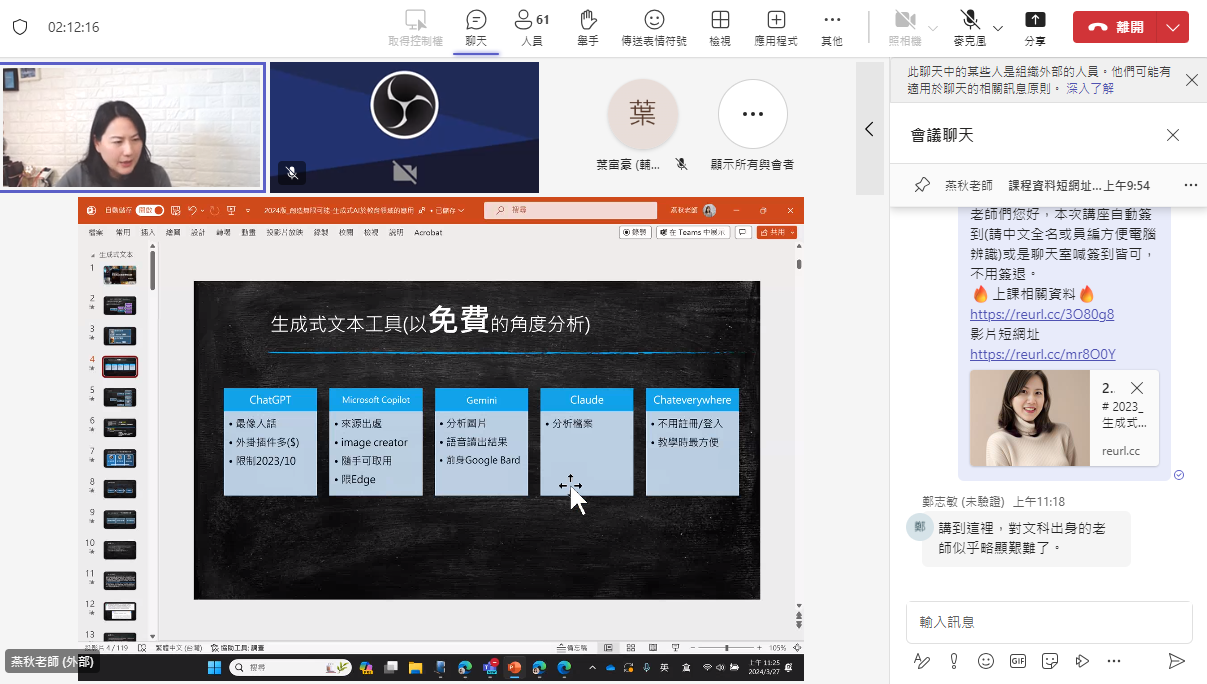
Task: Open link https://reurl.cc/3O80g8
Action: click(x=1042, y=314)
